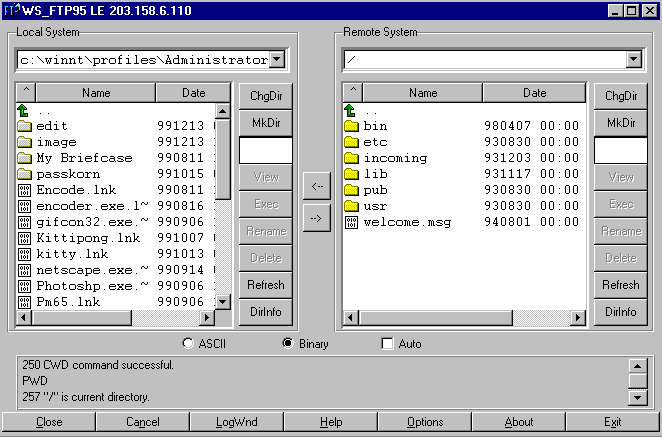662x437 pixels.
Task: Click the welcome.msg file icon
Action: pos(351,223)
